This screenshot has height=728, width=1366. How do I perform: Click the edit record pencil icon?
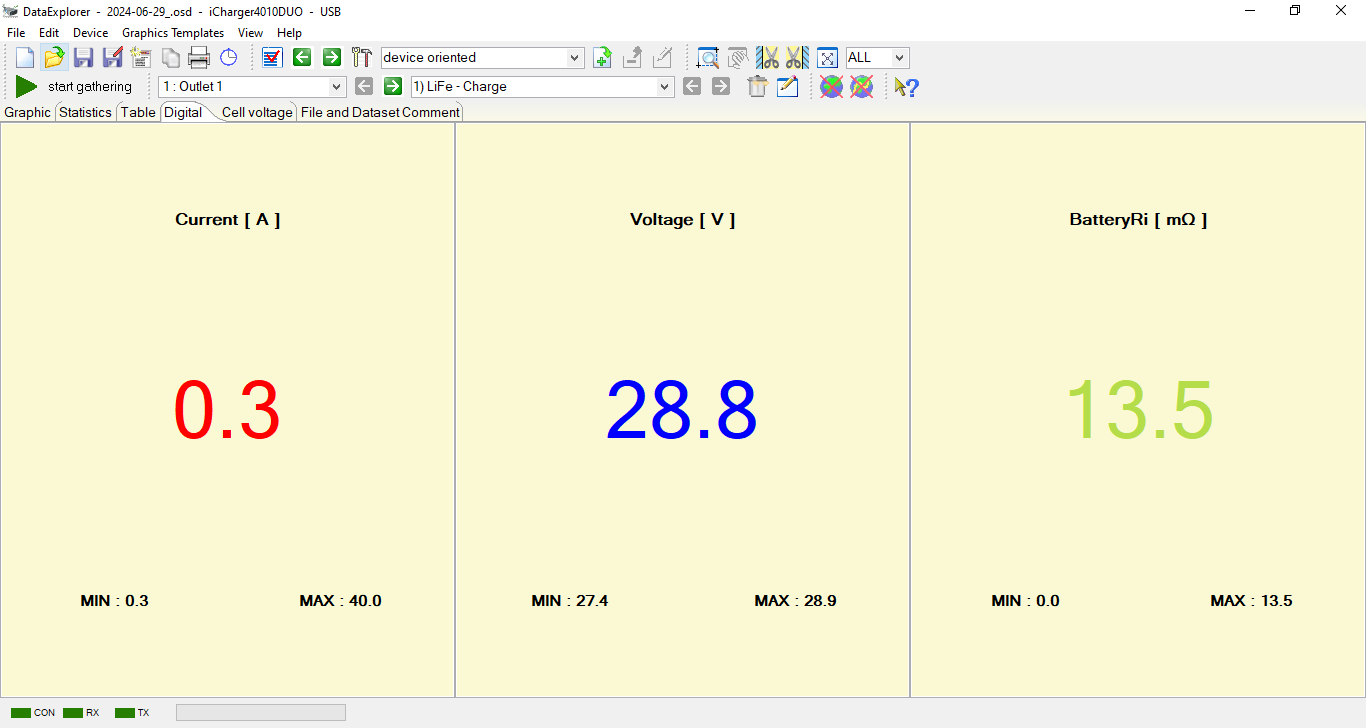pyautogui.click(x=788, y=87)
